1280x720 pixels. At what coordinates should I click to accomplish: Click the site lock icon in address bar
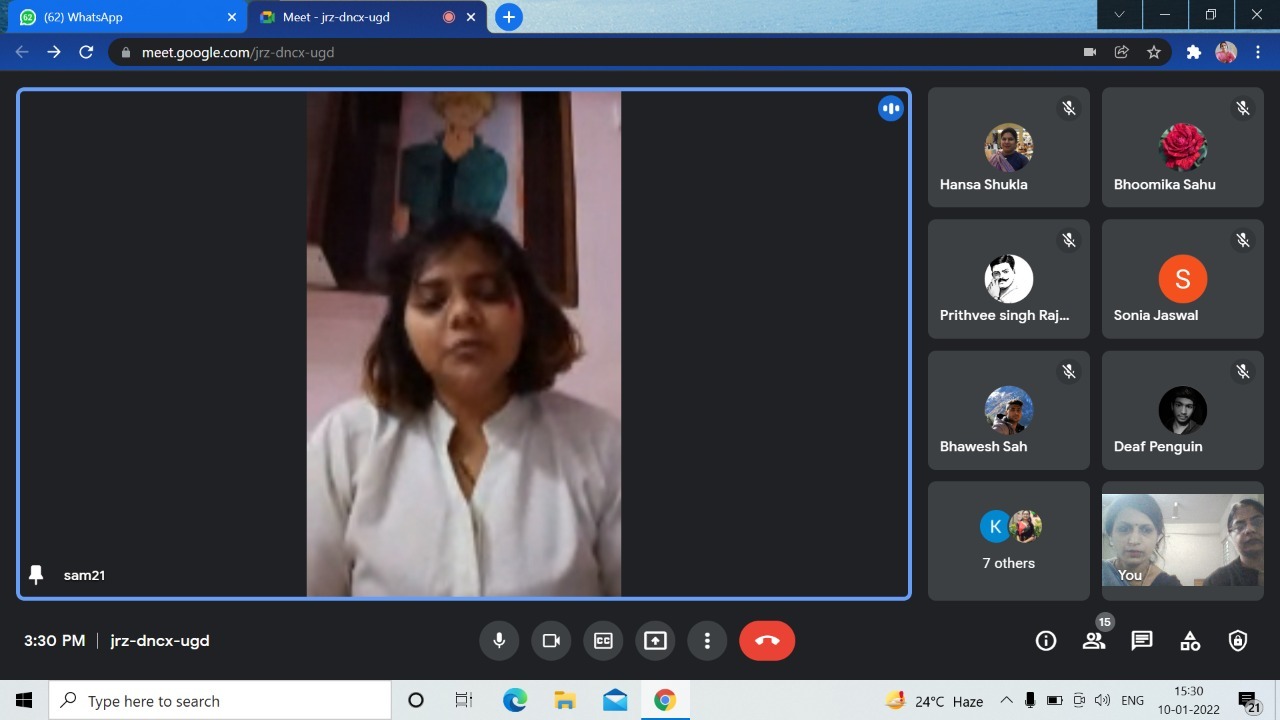coord(125,52)
